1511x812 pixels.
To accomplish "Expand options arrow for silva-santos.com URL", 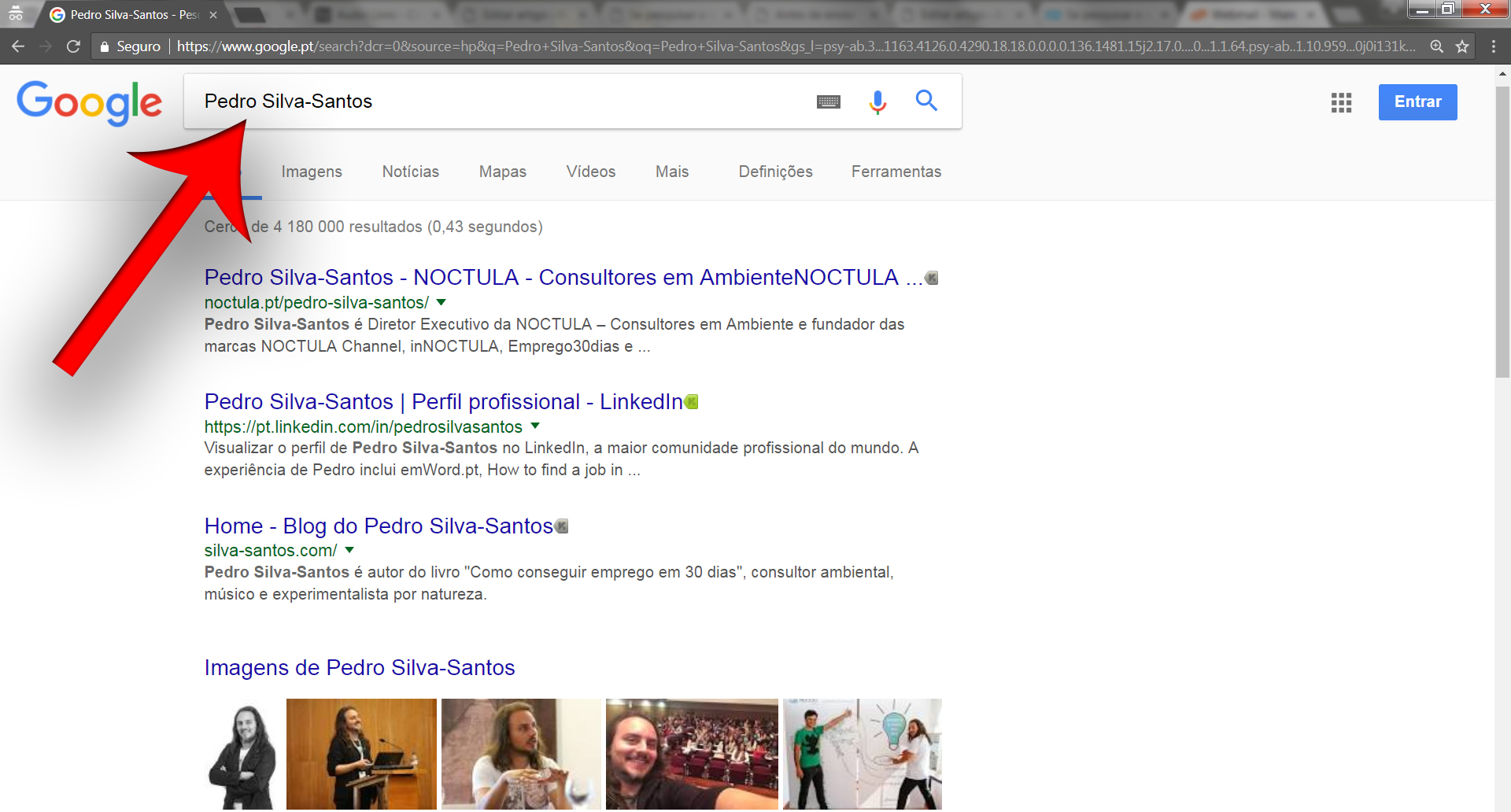I will (349, 550).
